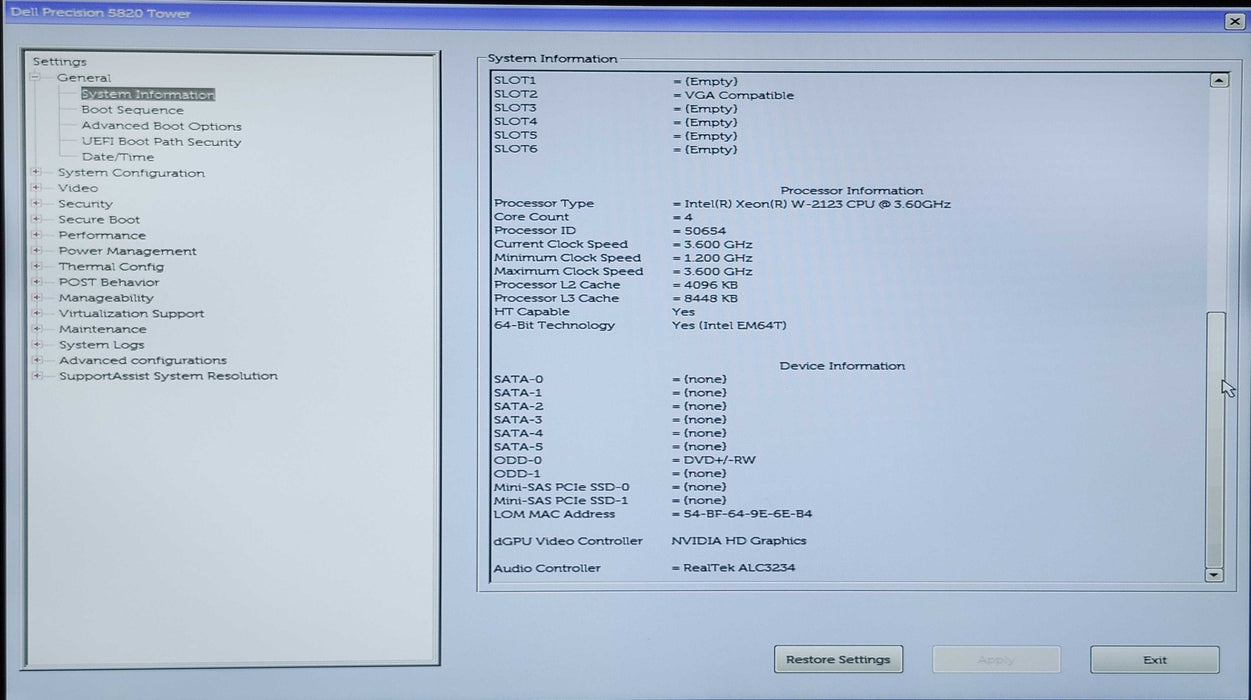Click the Restore Settings button

(x=838, y=660)
